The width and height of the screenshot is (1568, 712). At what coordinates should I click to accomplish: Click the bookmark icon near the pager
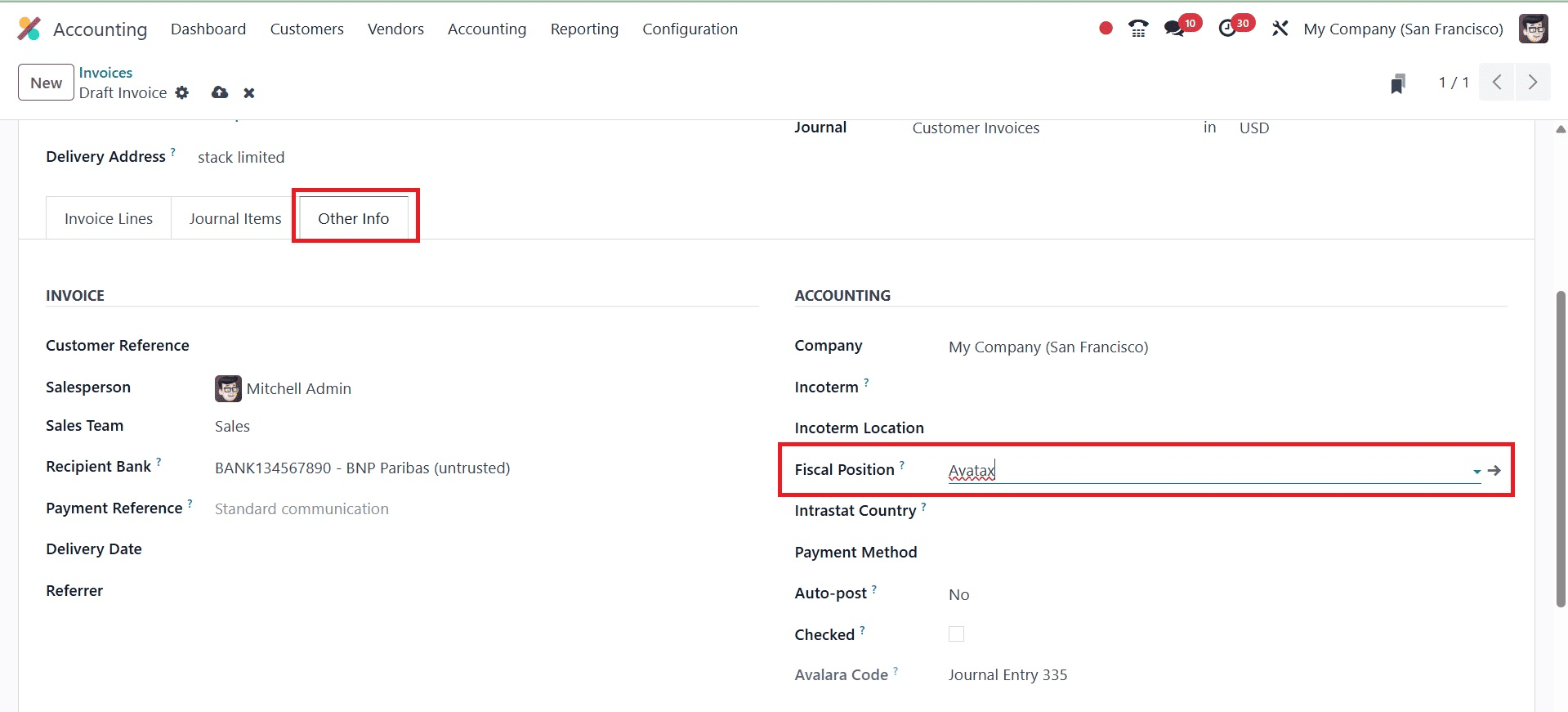pos(1398,83)
